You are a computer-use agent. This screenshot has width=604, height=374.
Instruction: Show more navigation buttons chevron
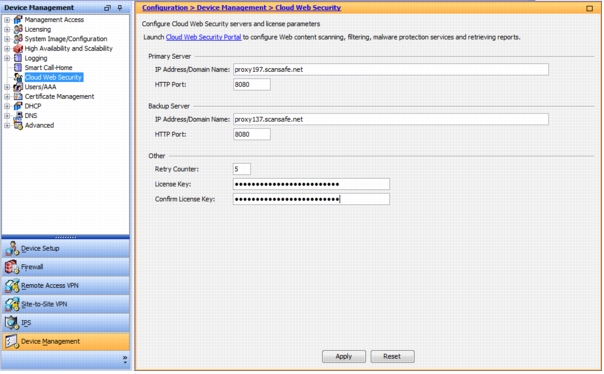tap(125, 360)
